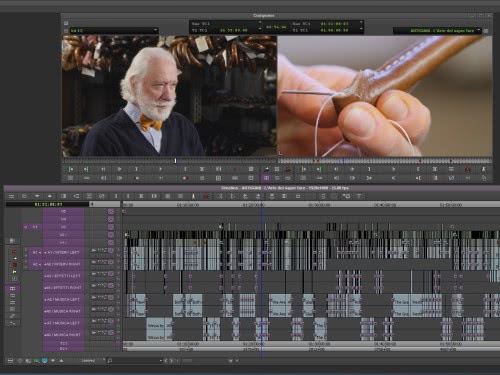Image resolution: width=500 pixels, height=375 pixels.
Task: Click the up-triangle icon in timeline top toolbar
Action: pos(50,196)
